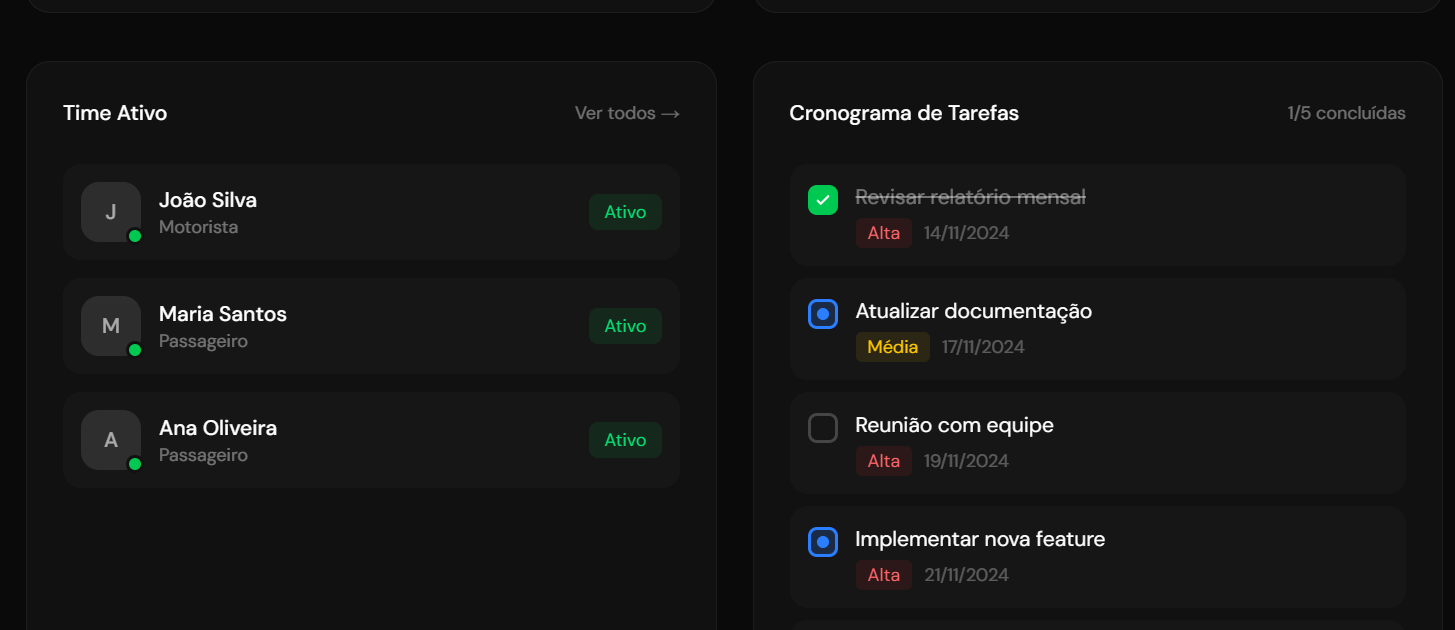Click Ana Oliveira's avatar with A initial
This screenshot has width=1455, height=630.
pos(111,440)
